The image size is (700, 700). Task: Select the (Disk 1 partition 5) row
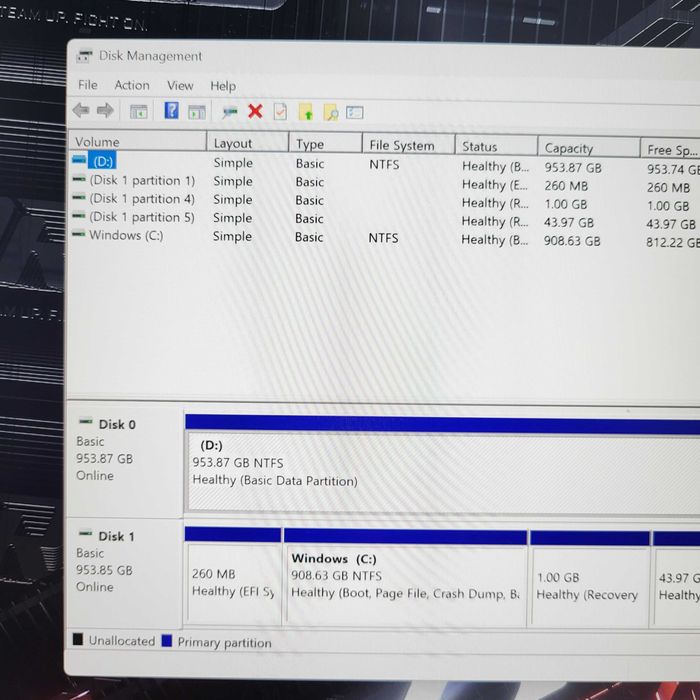click(384, 220)
